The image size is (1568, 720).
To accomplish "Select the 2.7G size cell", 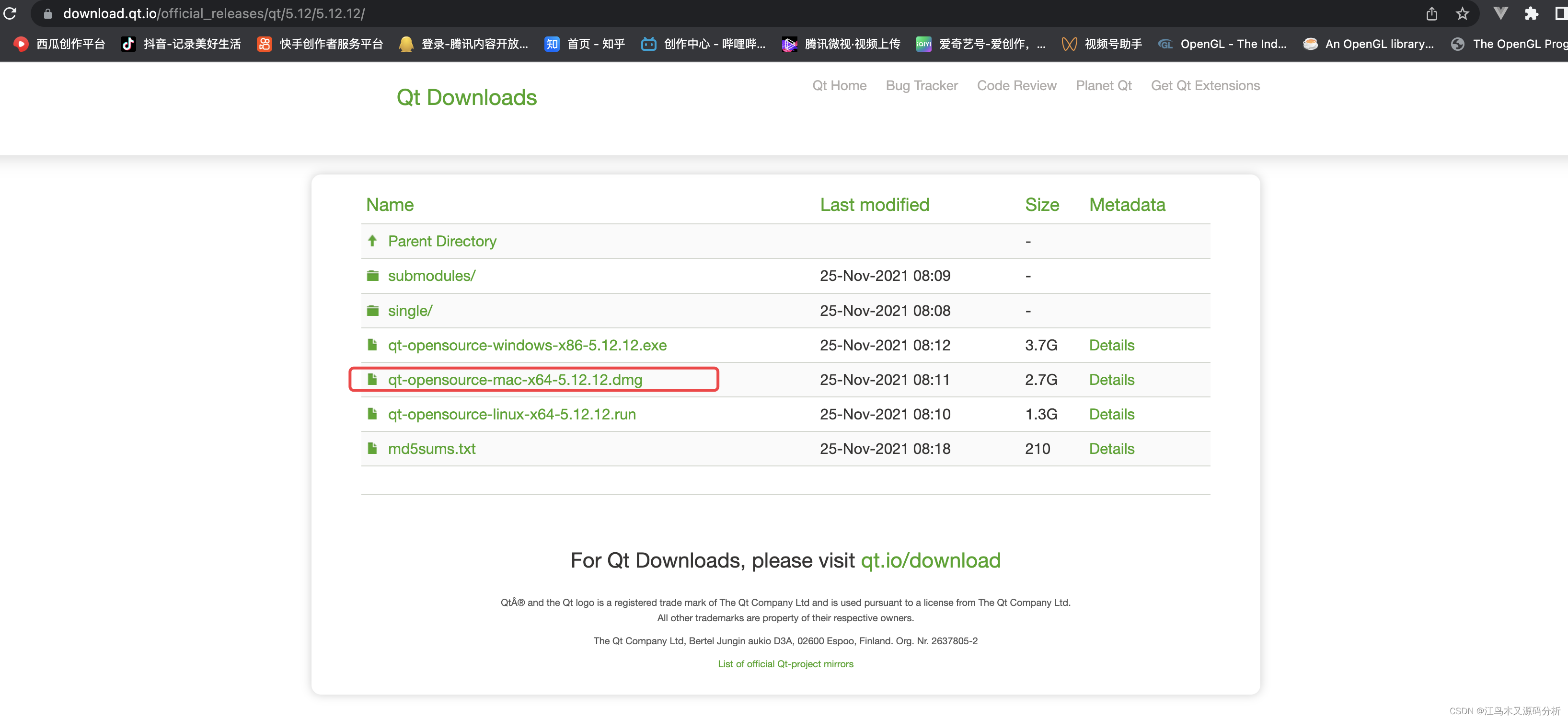I will pyautogui.click(x=1041, y=380).
